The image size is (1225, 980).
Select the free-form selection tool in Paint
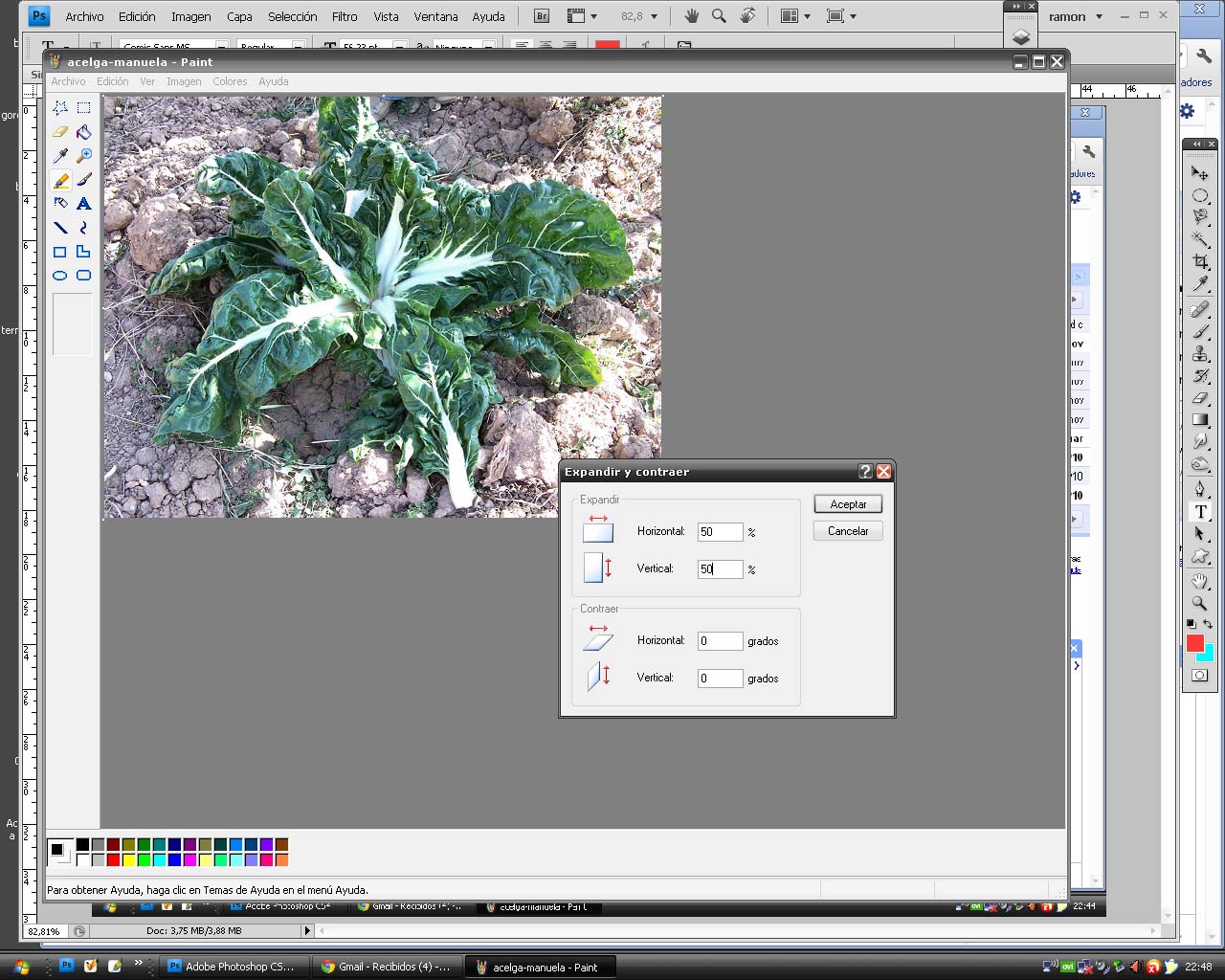(60, 108)
